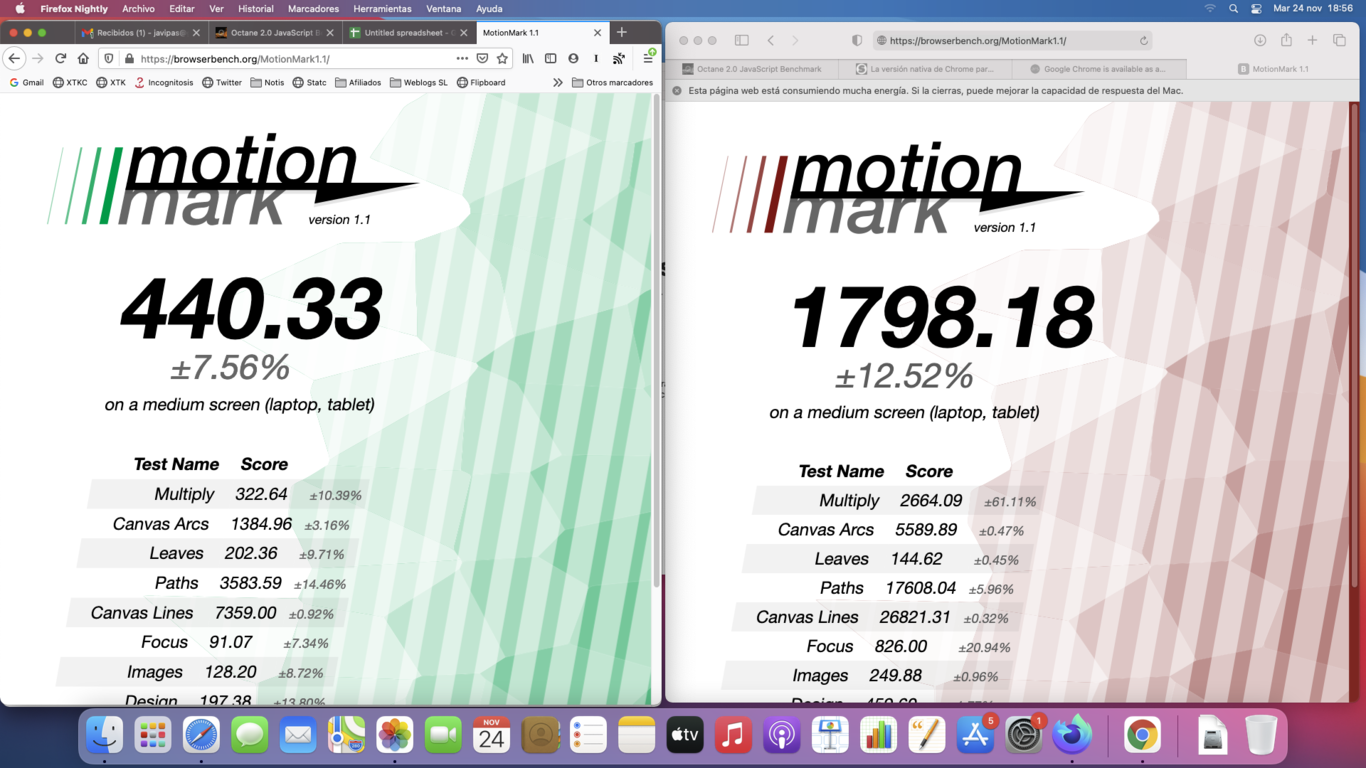Screen dimensions: 1366x768
Task: Save page to Pocket icon
Action: point(482,59)
